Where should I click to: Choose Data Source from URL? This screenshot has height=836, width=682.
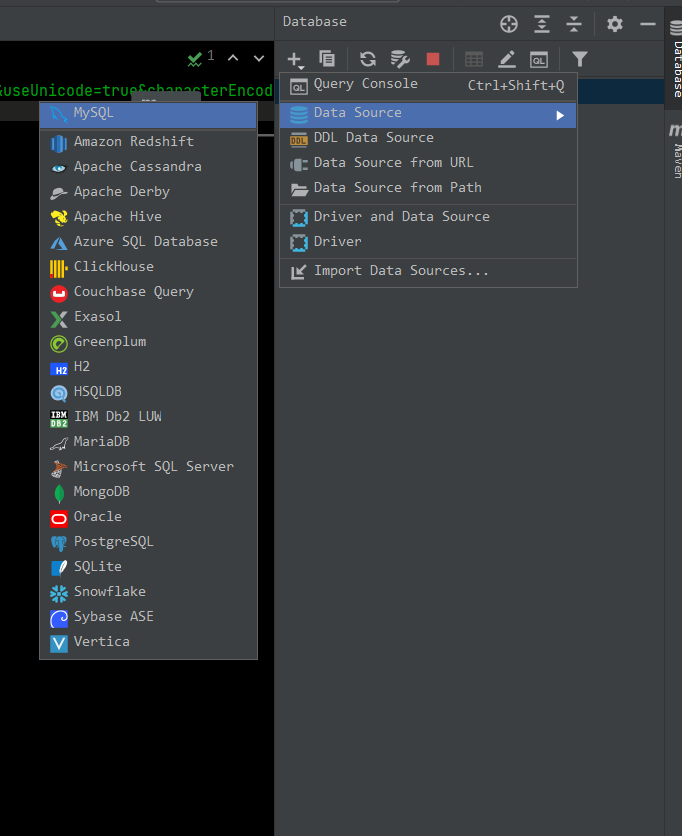(x=428, y=163)
